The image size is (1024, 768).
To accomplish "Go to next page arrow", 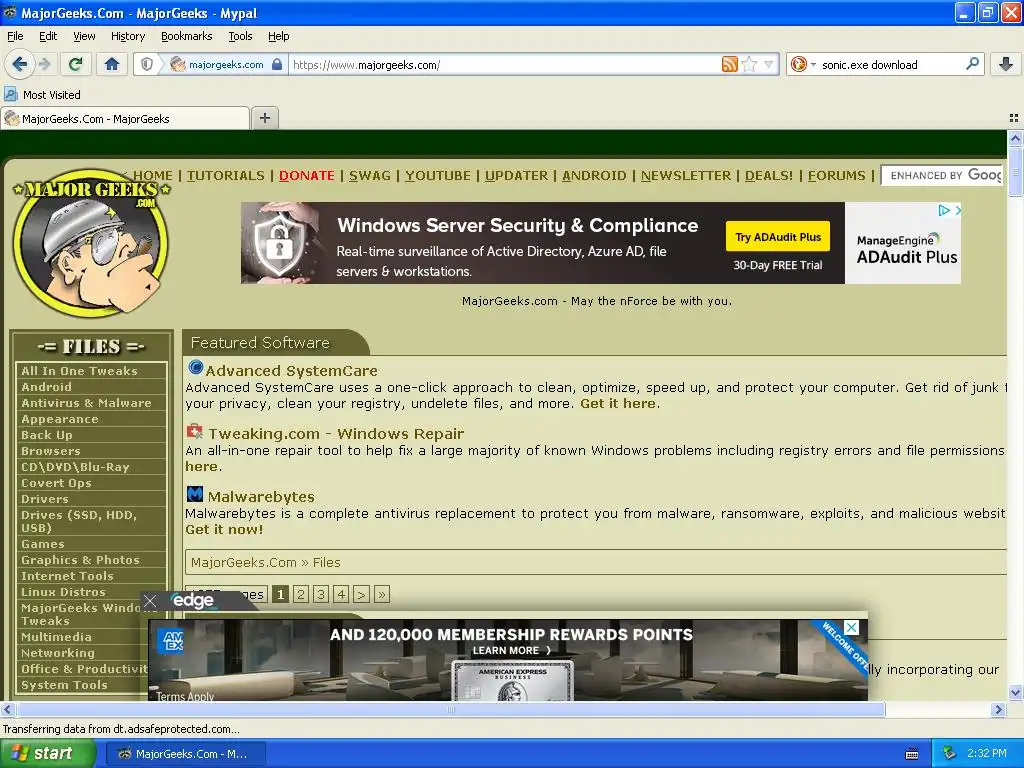I will pos(361,594).
